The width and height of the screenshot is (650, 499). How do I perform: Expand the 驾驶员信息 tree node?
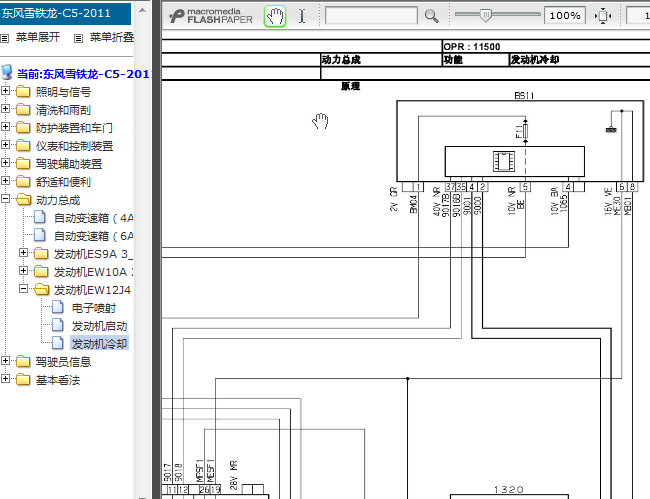pos(5,361)
